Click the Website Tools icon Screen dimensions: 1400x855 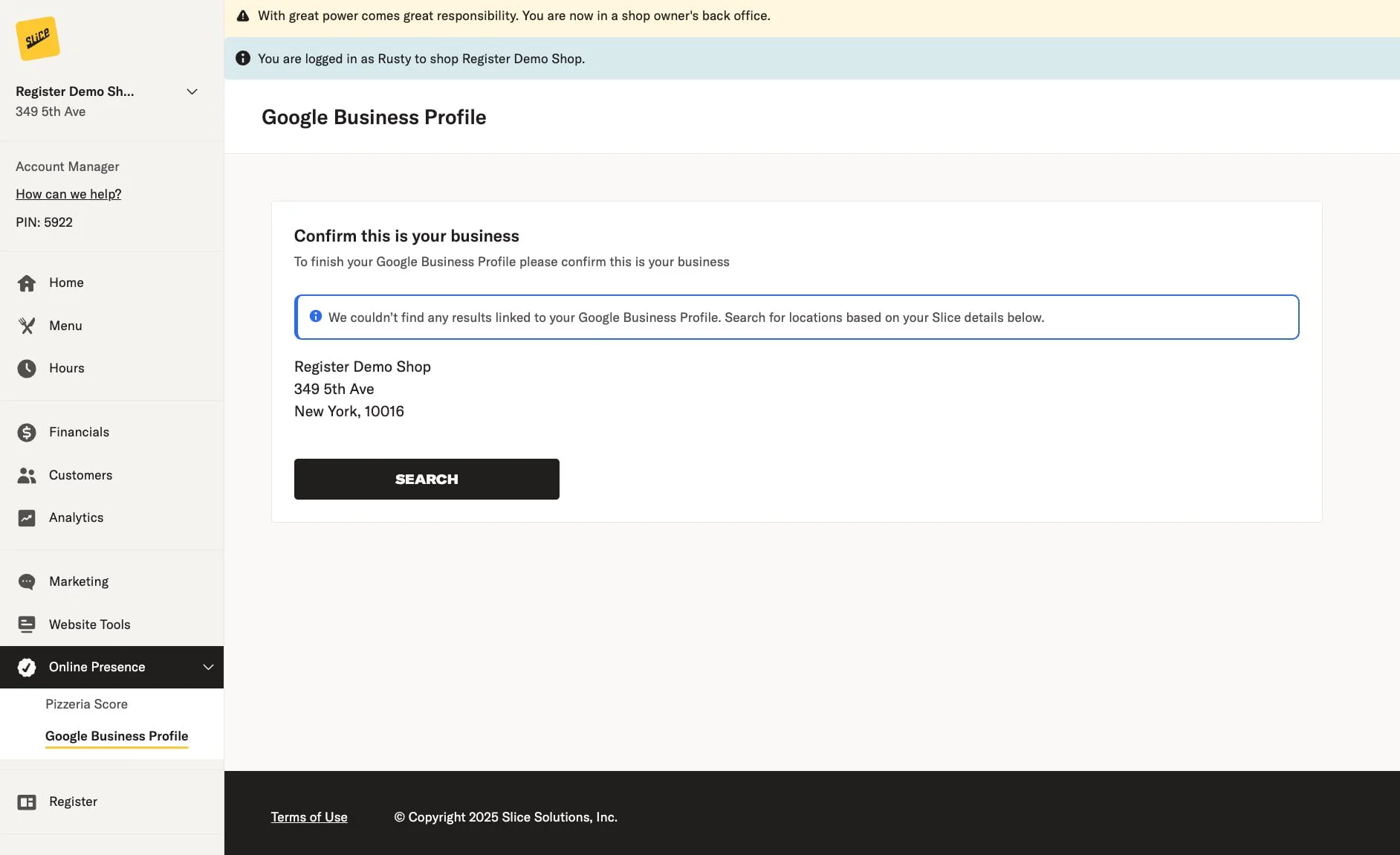point(27,625)
